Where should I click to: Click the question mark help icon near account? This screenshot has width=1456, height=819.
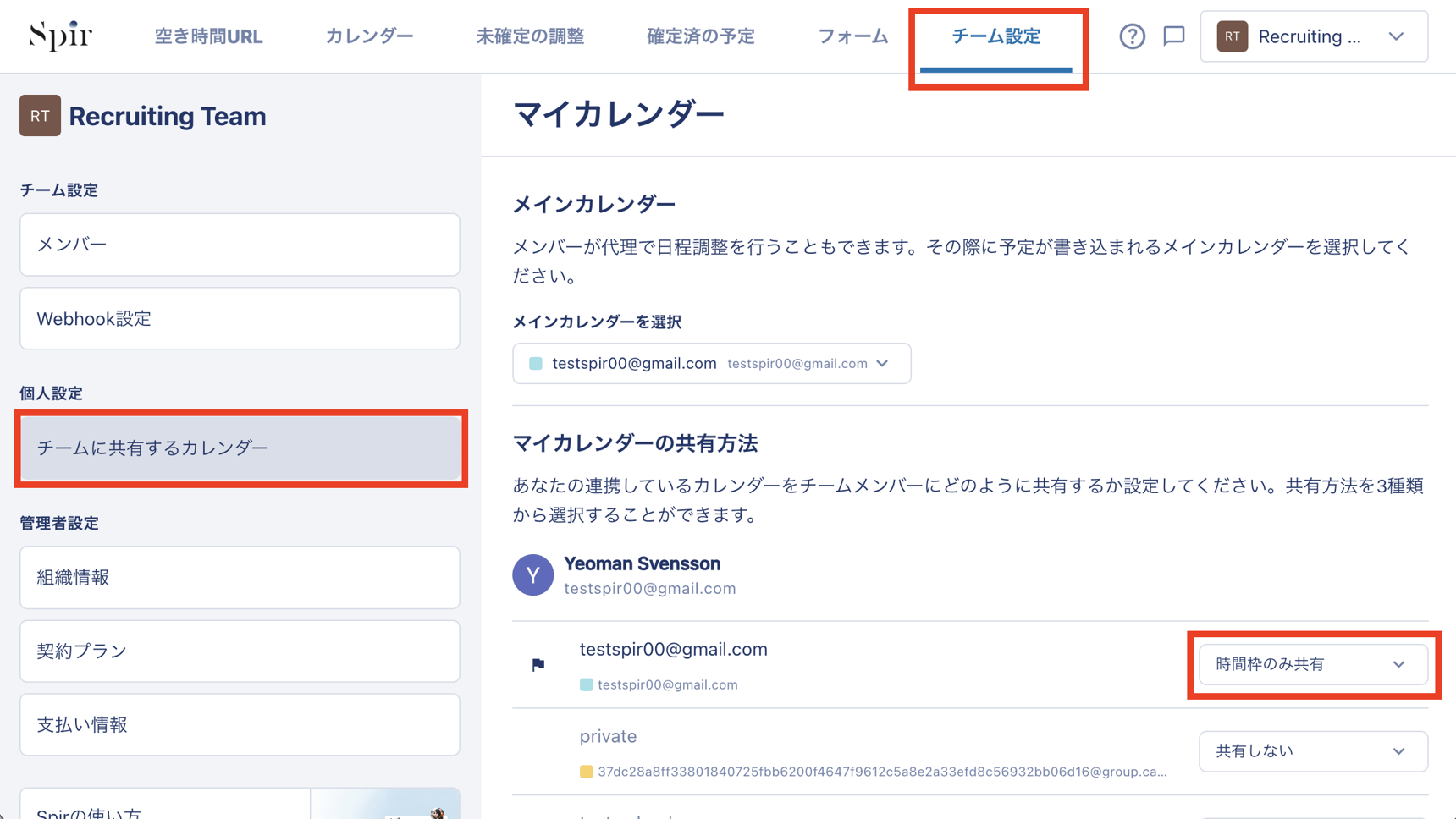click(1132, 36)
